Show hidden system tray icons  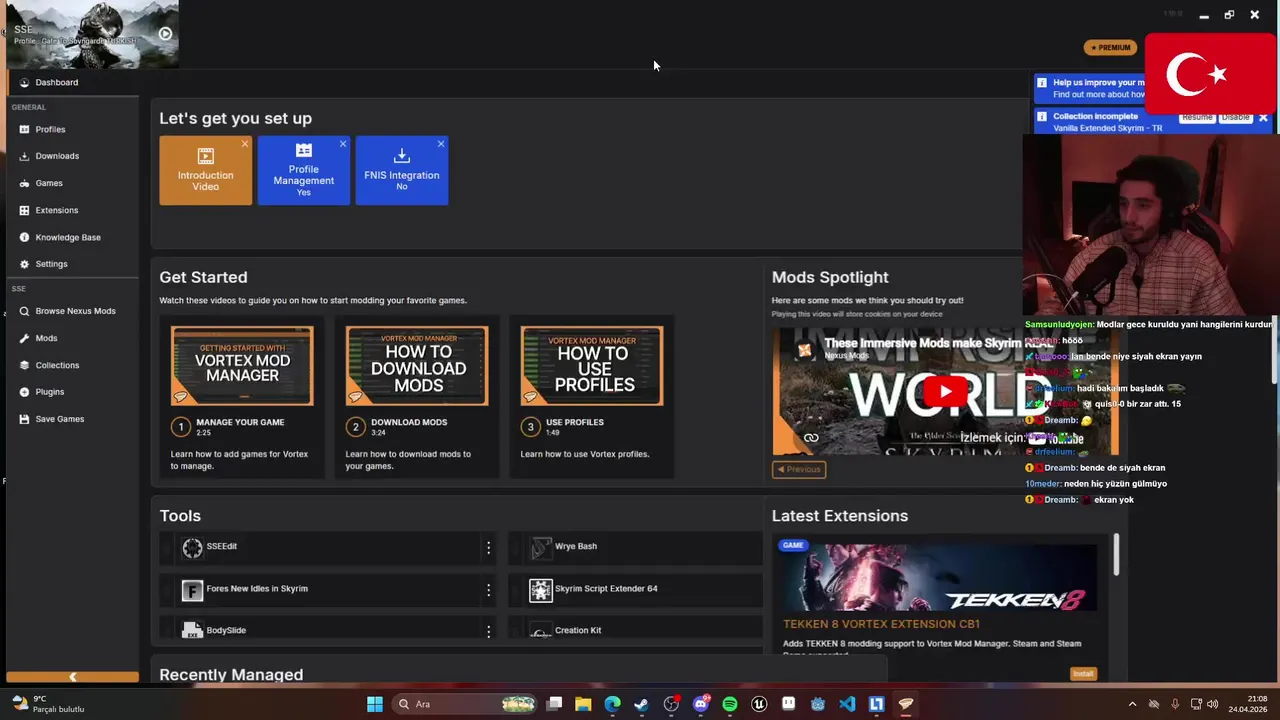(x=1132, y=704)
